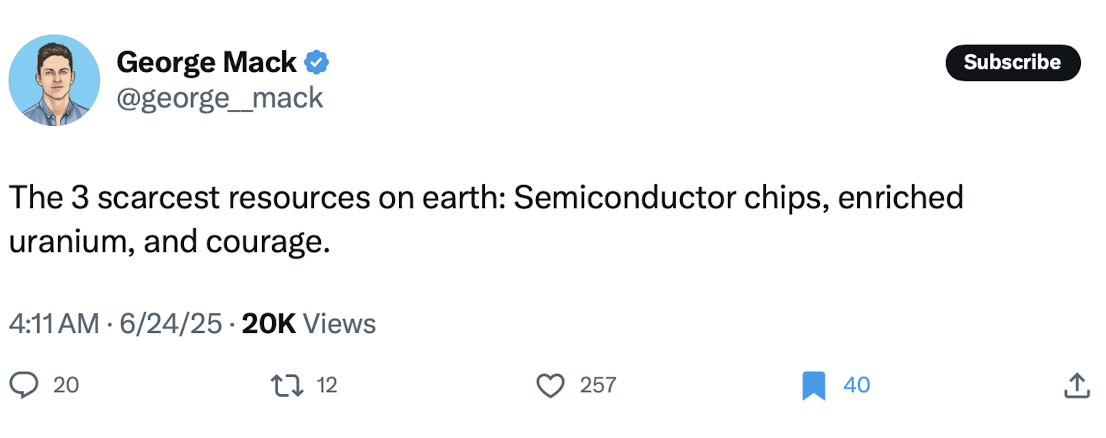Click the repost count 12
The width and height of the screenshot is (1106, 438).
327,385
